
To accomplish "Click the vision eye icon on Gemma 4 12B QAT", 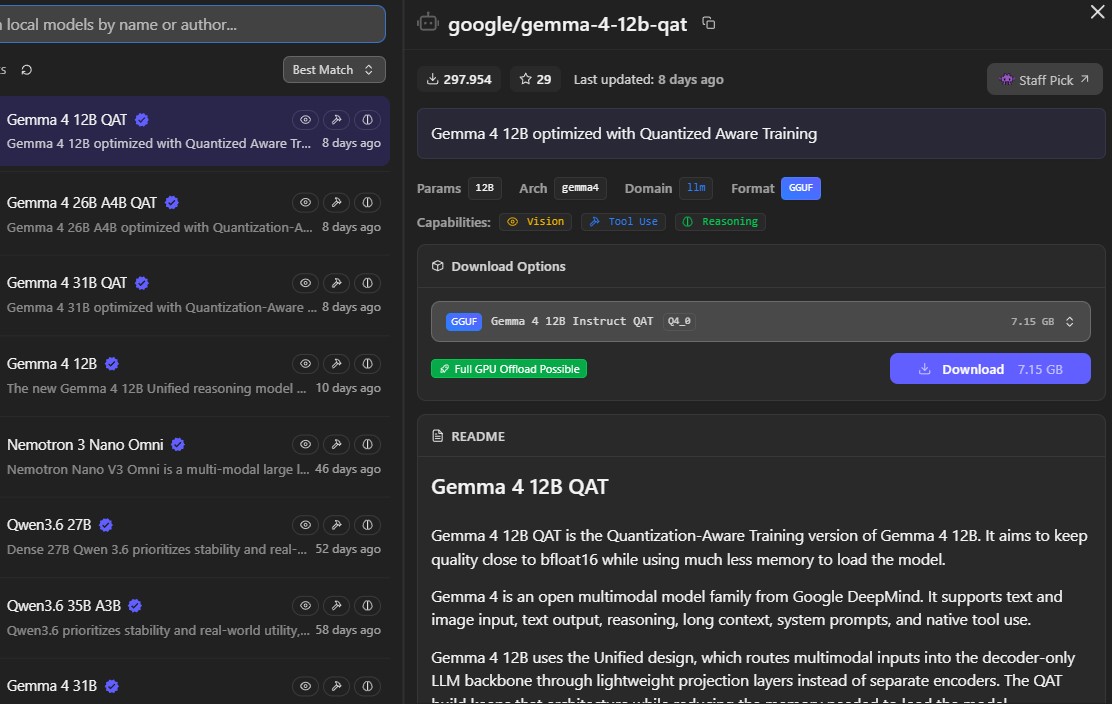I will click(305, 120).
